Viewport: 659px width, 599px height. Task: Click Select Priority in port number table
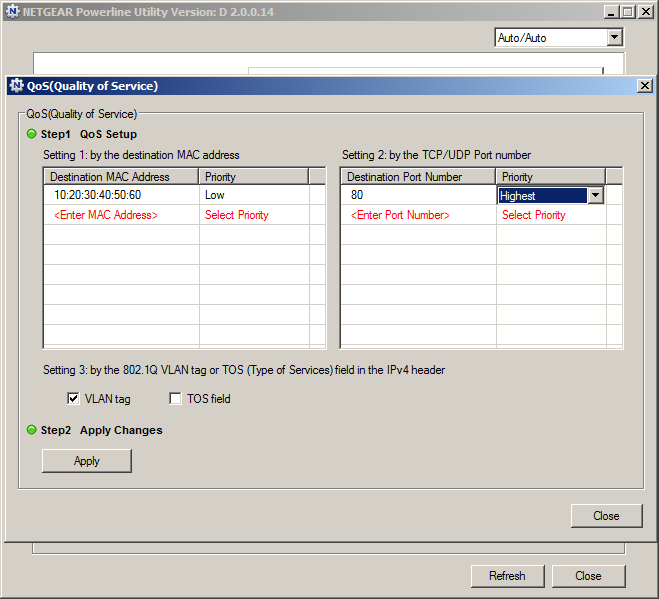click(x=551, y=215)
